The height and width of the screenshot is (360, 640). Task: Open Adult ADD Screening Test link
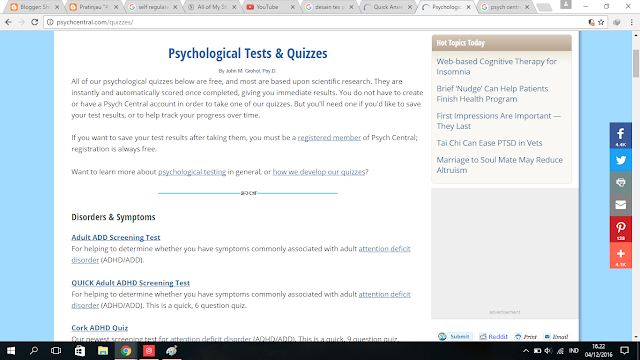(116, 238)
